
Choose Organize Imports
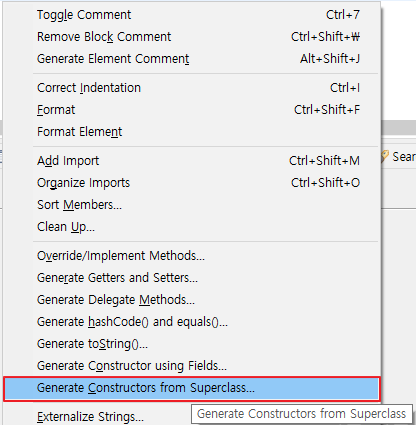tap(192, 183)
